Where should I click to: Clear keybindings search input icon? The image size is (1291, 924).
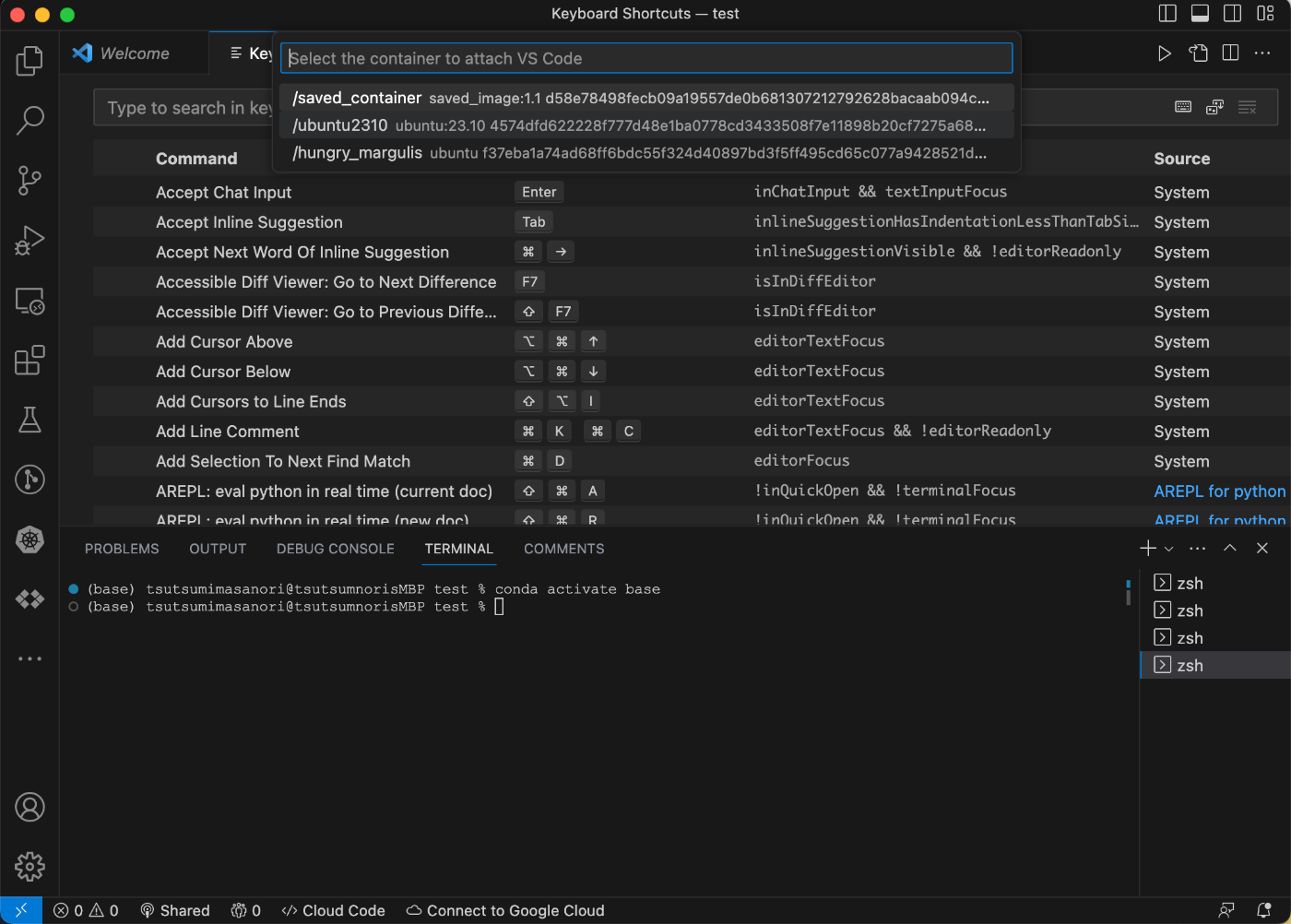click(x=1247, y=107)
